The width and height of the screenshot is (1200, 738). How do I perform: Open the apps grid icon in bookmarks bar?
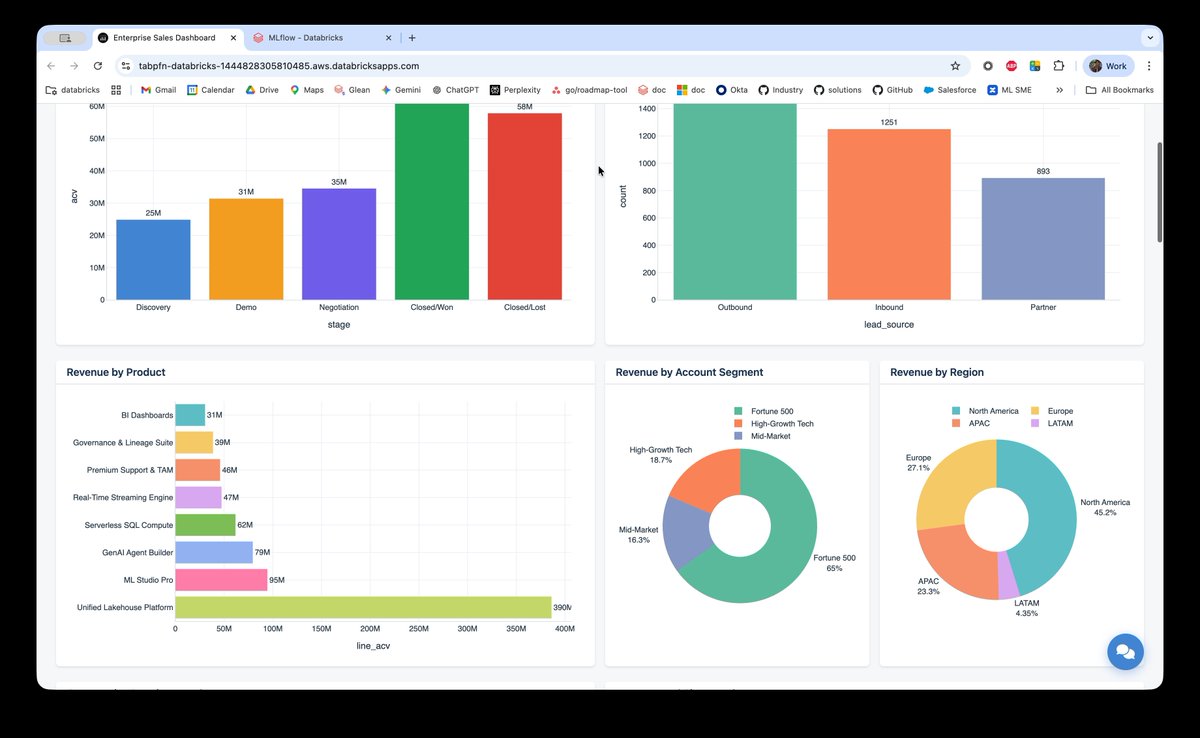(x=116, y=90)
